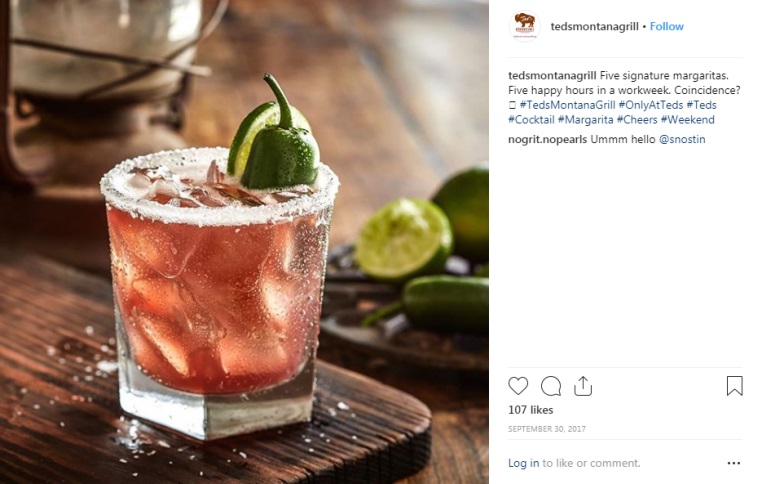Open comments with the speech bubble icon
Screen dimensions: 762x484
[x=551, y=386]
